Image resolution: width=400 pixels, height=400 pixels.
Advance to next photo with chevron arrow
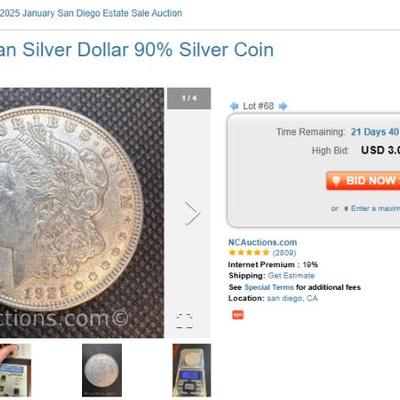[x=192, y=213]
